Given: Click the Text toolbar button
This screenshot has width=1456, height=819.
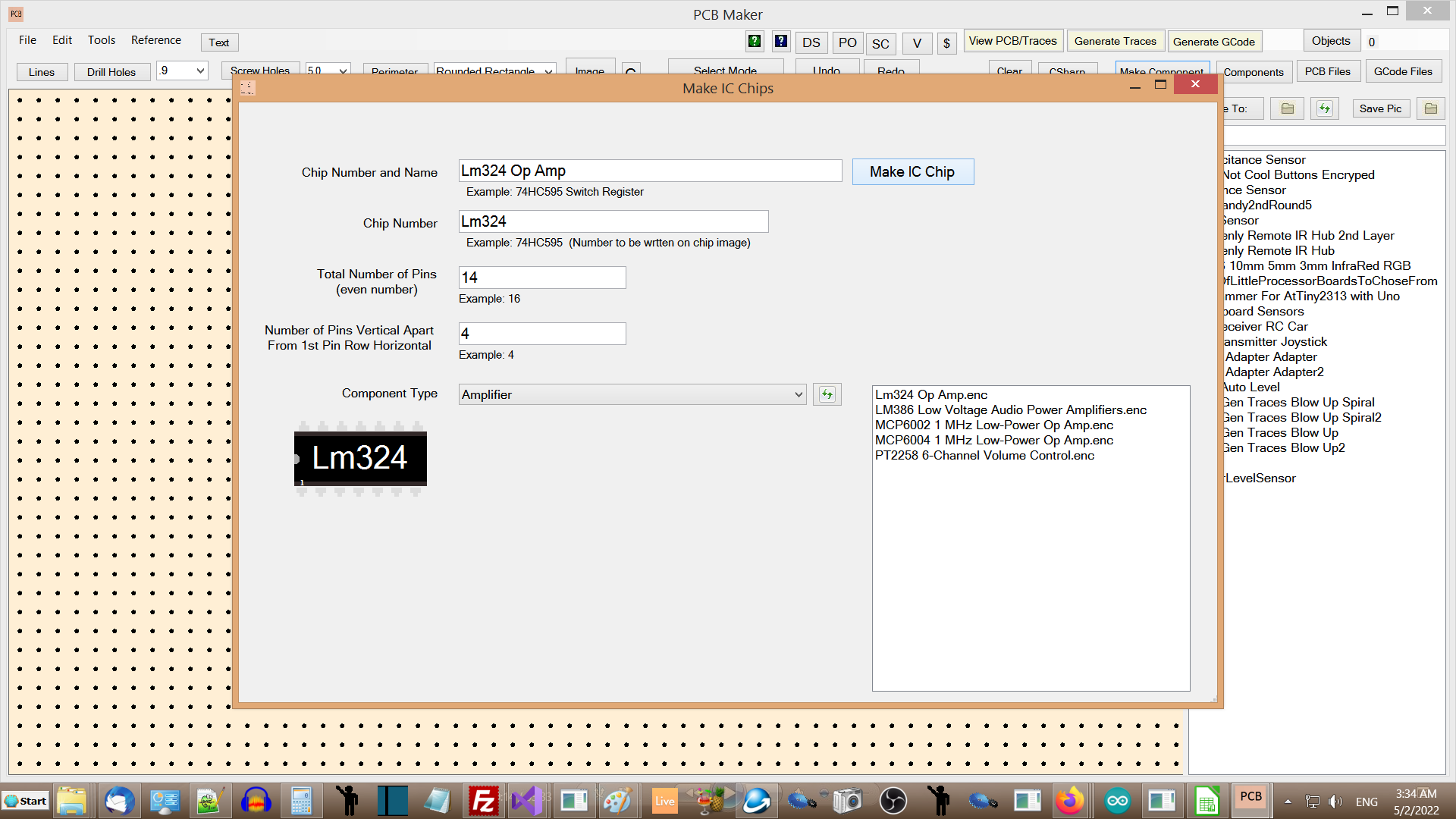Looking at the screenshot, I should [x=219, y=42].
